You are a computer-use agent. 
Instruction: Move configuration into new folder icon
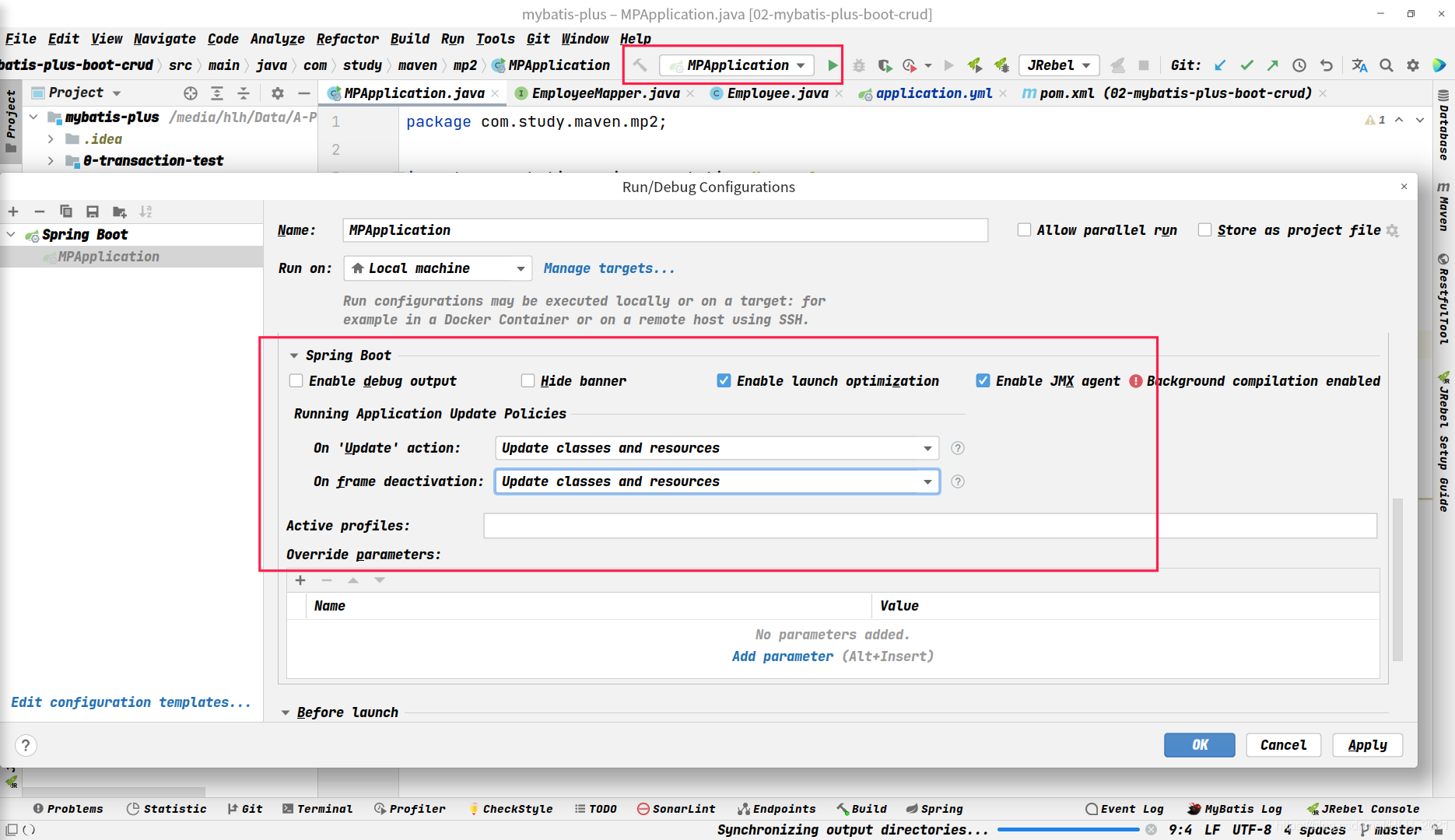(119, 212)
